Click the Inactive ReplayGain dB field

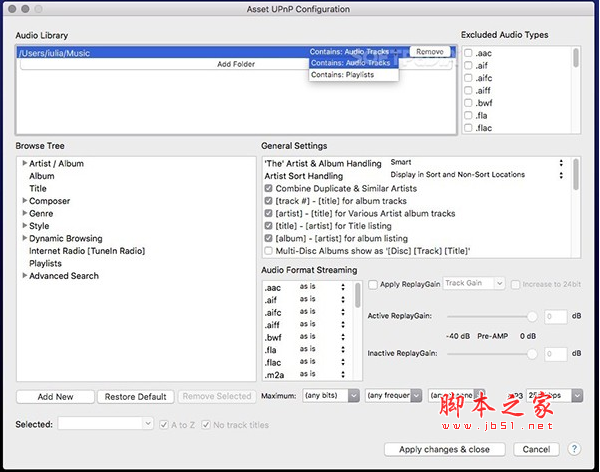556,354
